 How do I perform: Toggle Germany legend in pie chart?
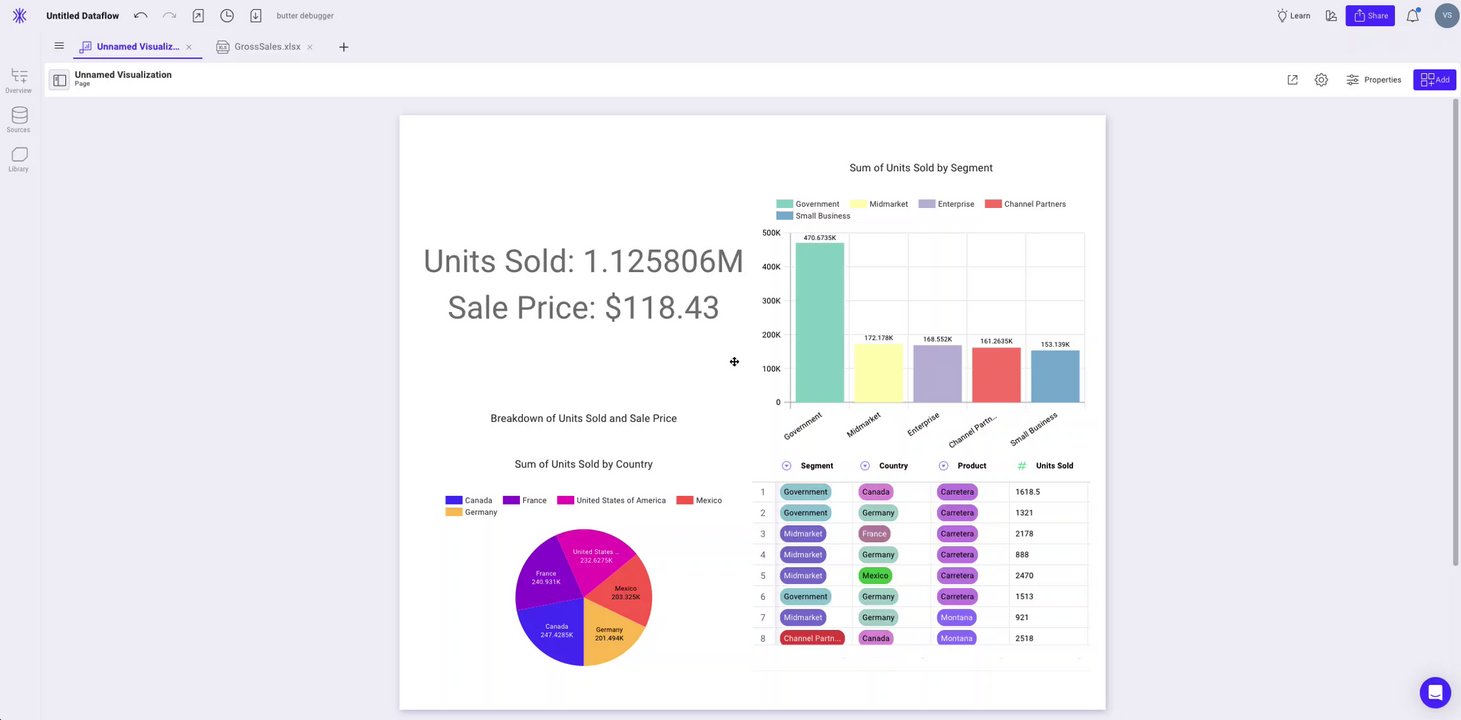[471, 512]
